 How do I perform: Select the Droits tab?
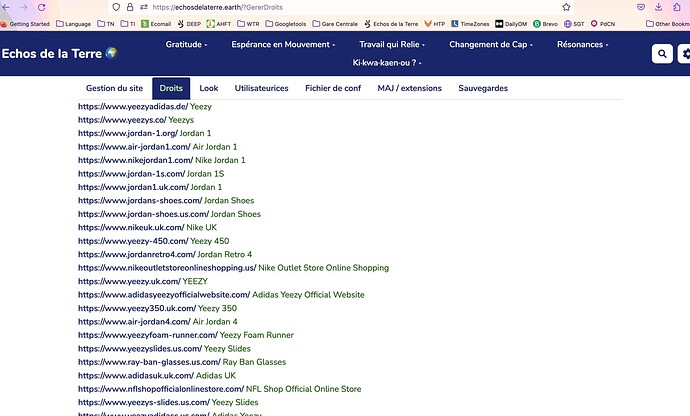(171, 88)
